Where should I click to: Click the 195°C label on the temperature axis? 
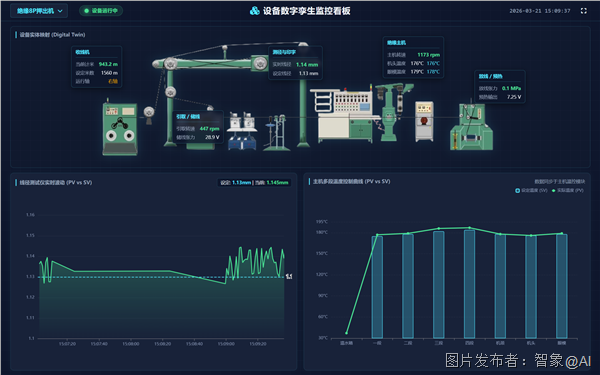pos(321,222)
